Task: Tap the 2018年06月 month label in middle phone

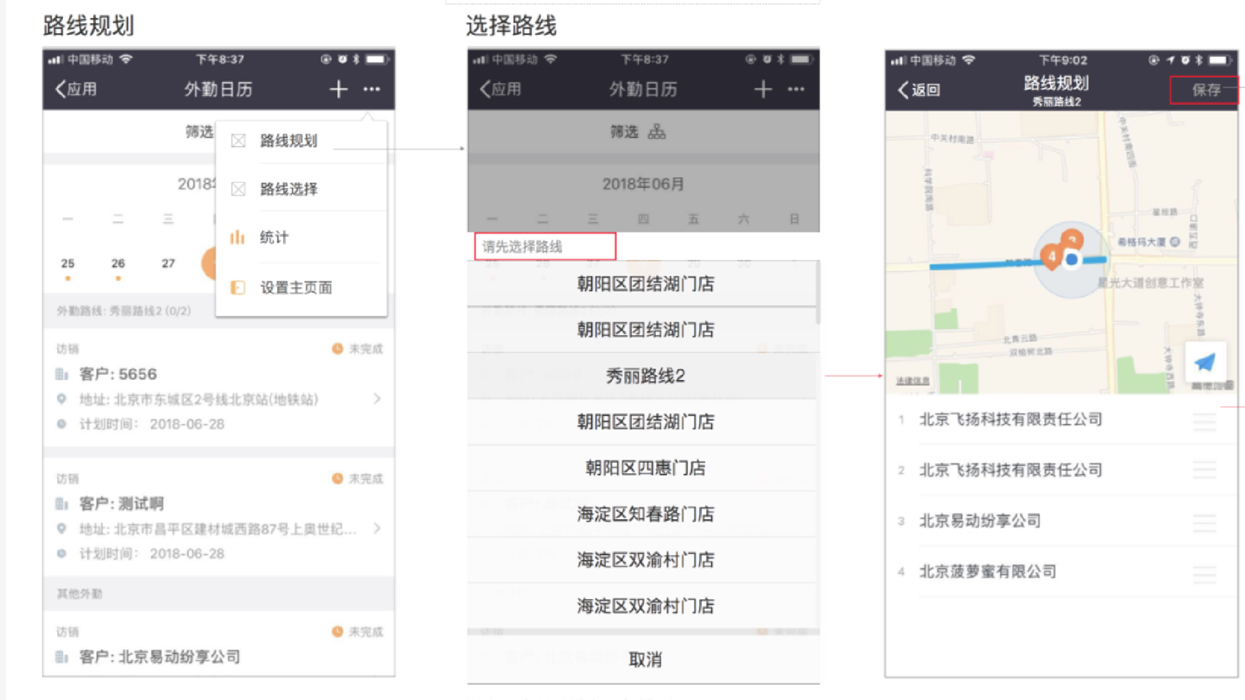Action: tap(644, 184)
